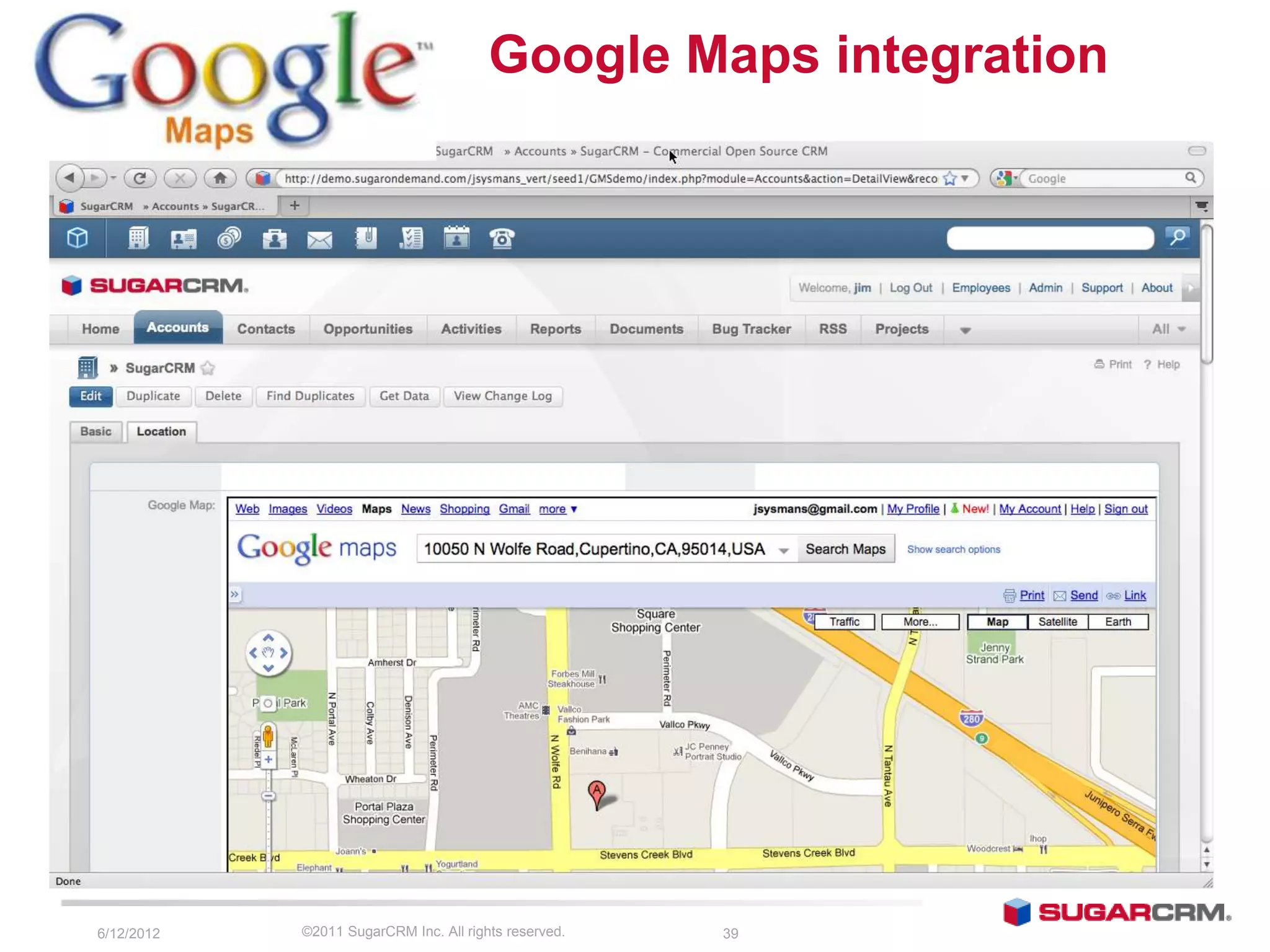Click the Get Data button
This screenshot has height=952, width=1270.
(404, 396)
